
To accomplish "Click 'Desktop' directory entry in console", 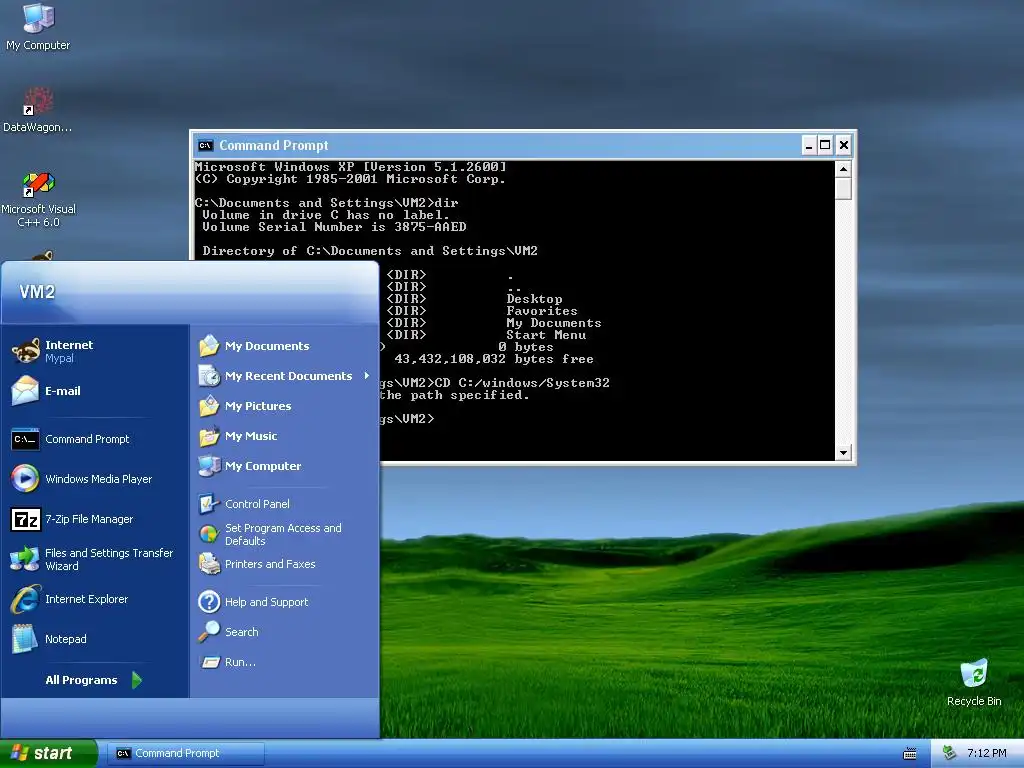I will pos(534,299).
